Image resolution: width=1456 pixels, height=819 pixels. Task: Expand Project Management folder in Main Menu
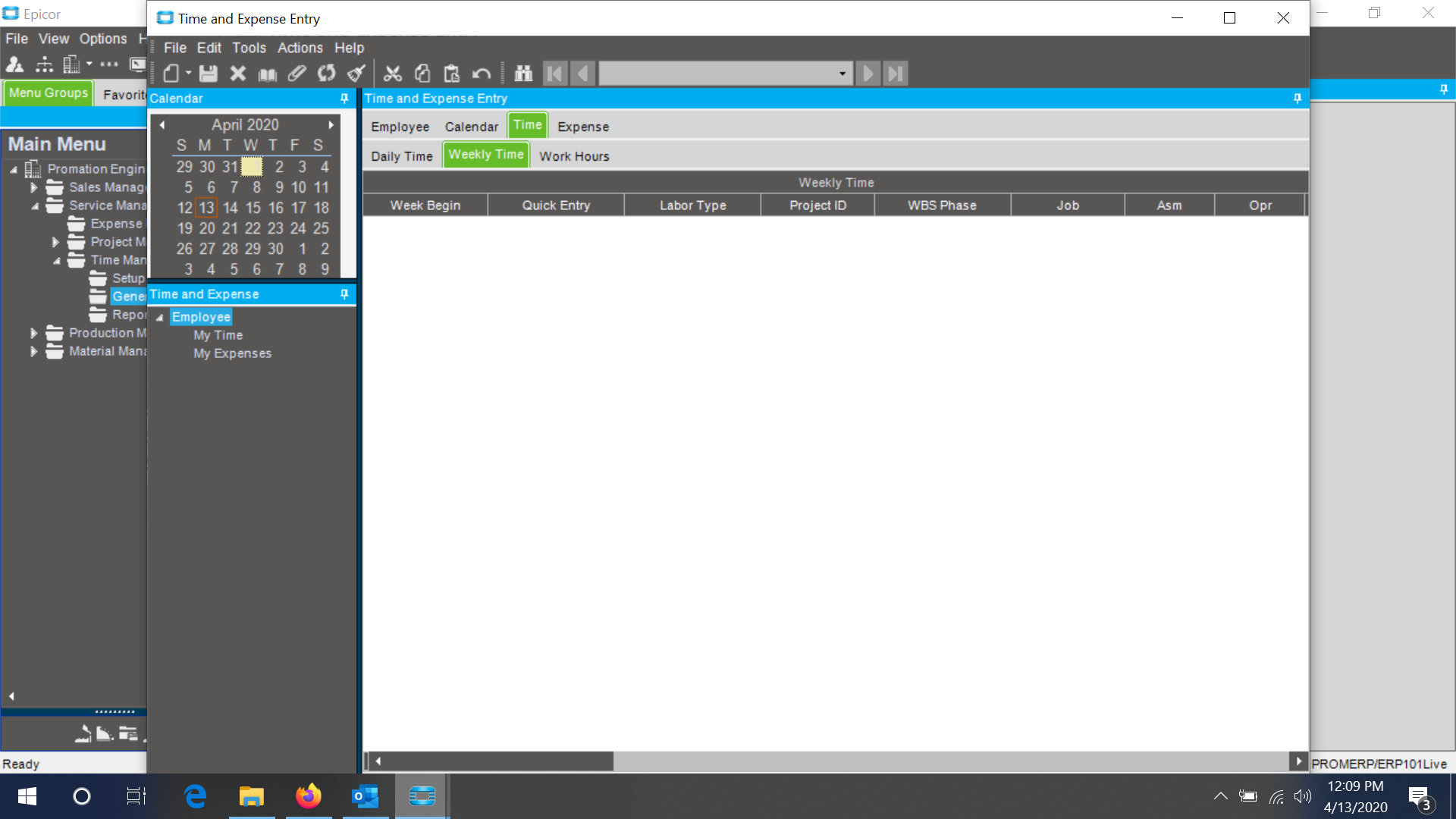55,243
